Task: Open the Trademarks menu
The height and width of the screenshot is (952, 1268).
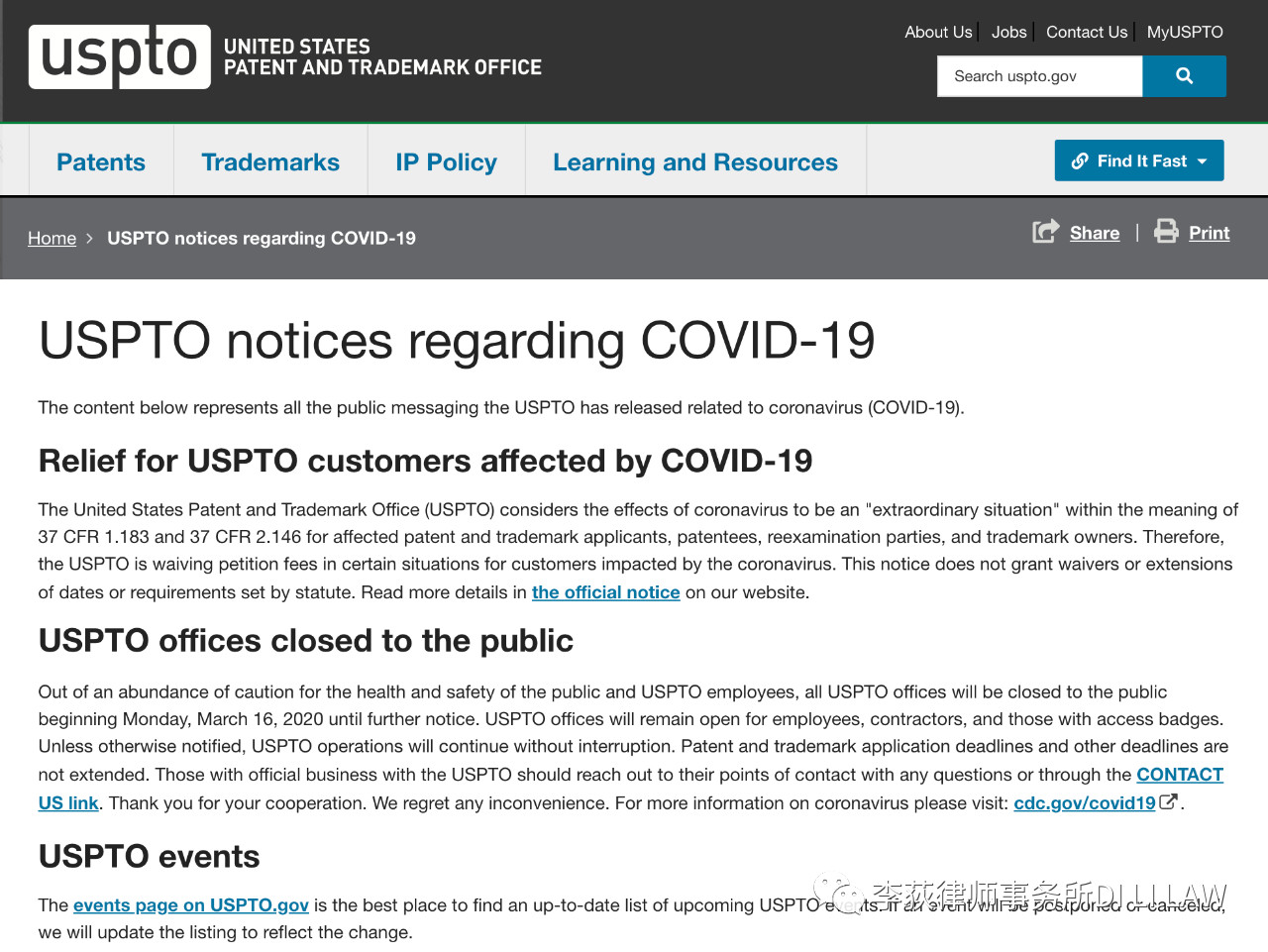Action: click(x=270, y=162)
